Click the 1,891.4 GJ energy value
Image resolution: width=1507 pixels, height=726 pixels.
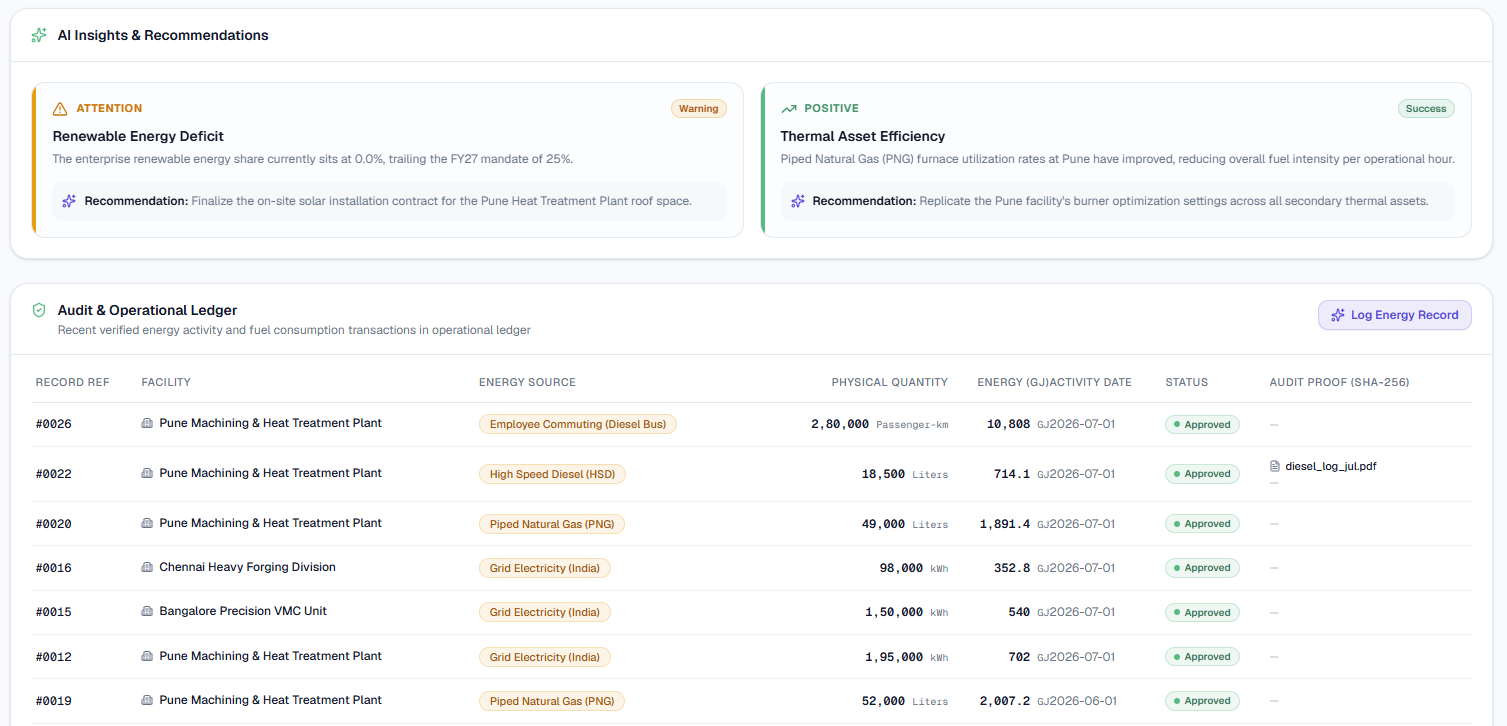pyautogui.click(x=1015, y=524)
